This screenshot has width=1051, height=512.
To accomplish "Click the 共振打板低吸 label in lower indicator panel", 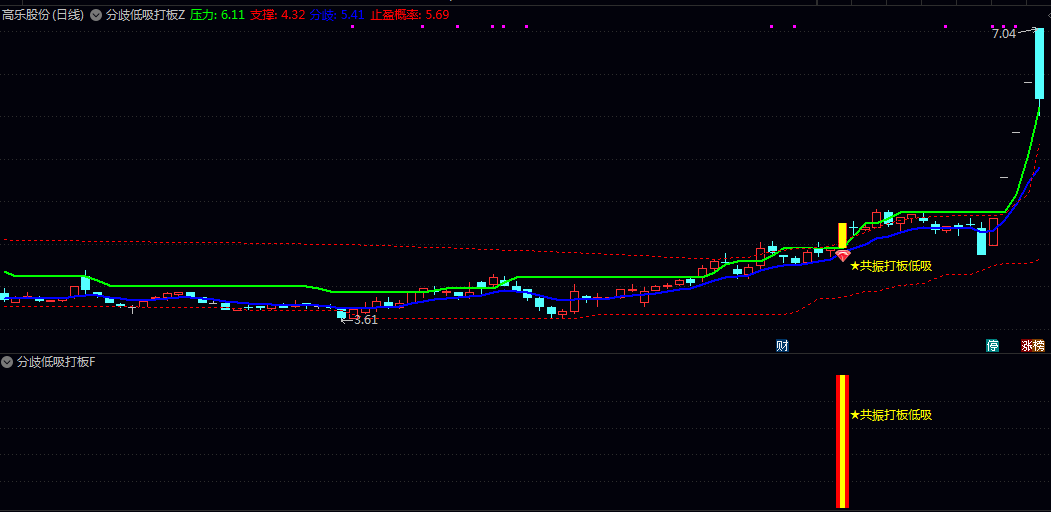I will 890,415.
